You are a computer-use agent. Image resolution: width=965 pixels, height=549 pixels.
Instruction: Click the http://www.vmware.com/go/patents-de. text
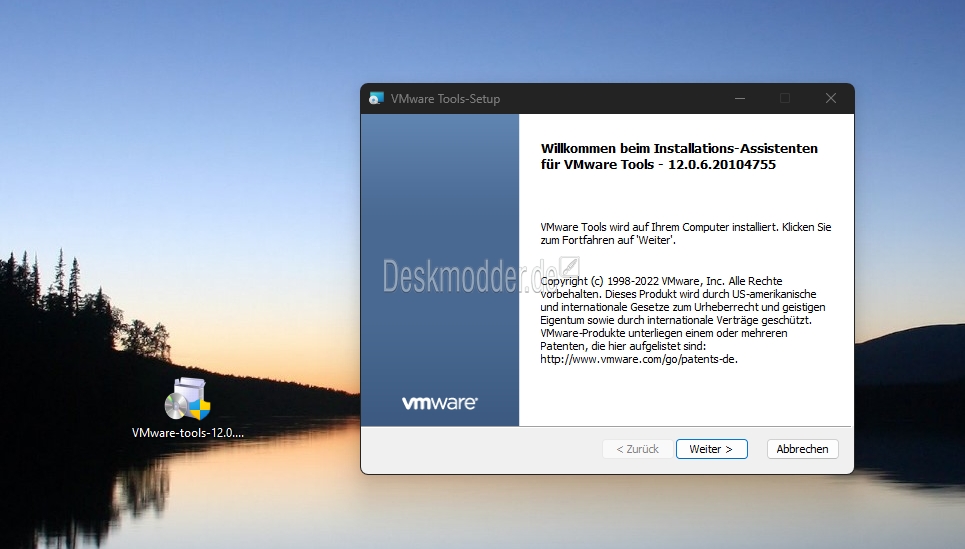coord(639,359)
